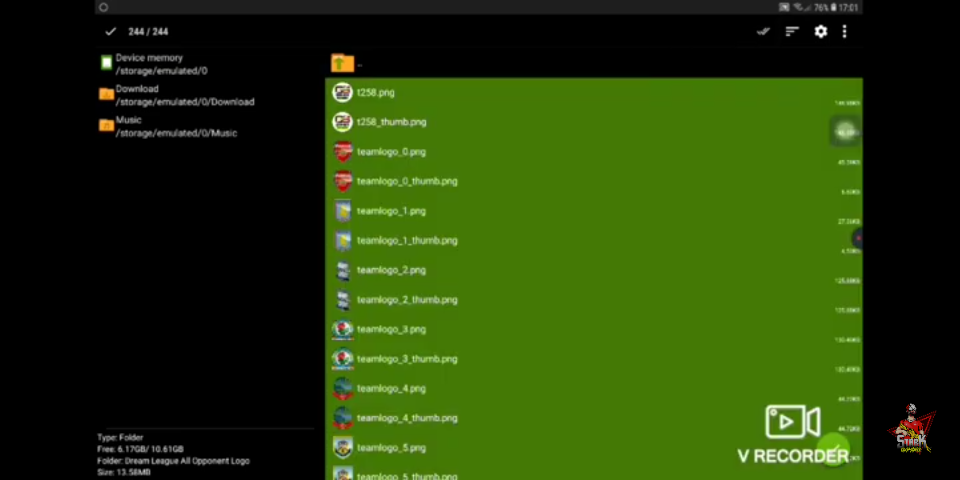The width and height of the screenshot is (960, 480).
Task: Open Device memory storage location
Action: (x=150, y=64)
